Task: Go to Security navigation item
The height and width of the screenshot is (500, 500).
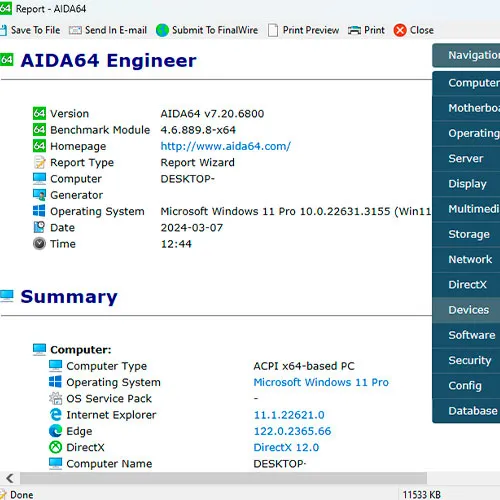Action: [x=466, y=360]
